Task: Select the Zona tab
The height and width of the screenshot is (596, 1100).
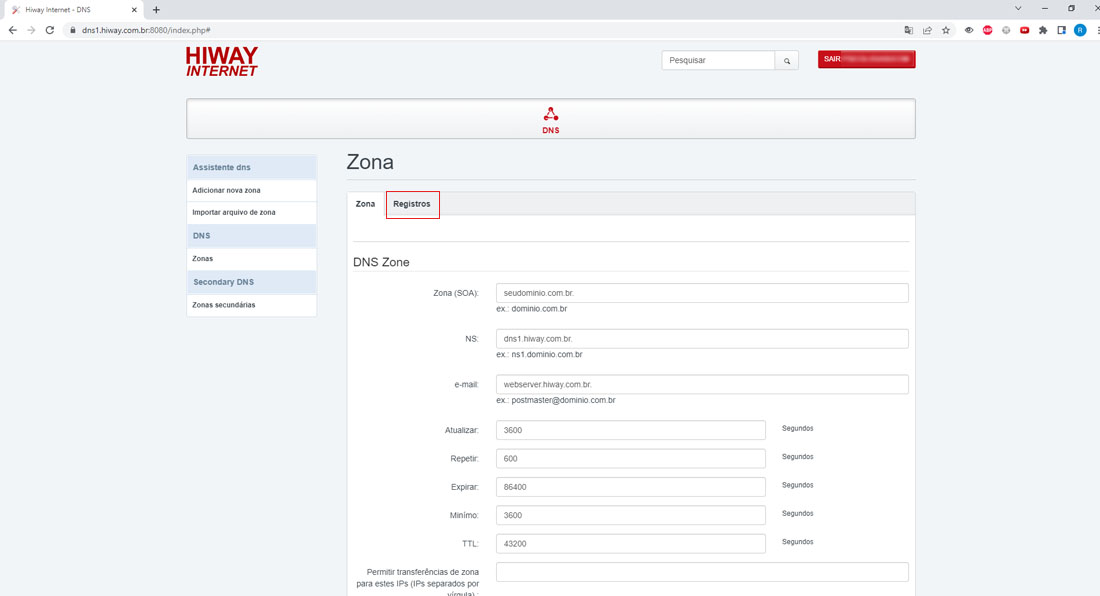Action: pos(365,204)
